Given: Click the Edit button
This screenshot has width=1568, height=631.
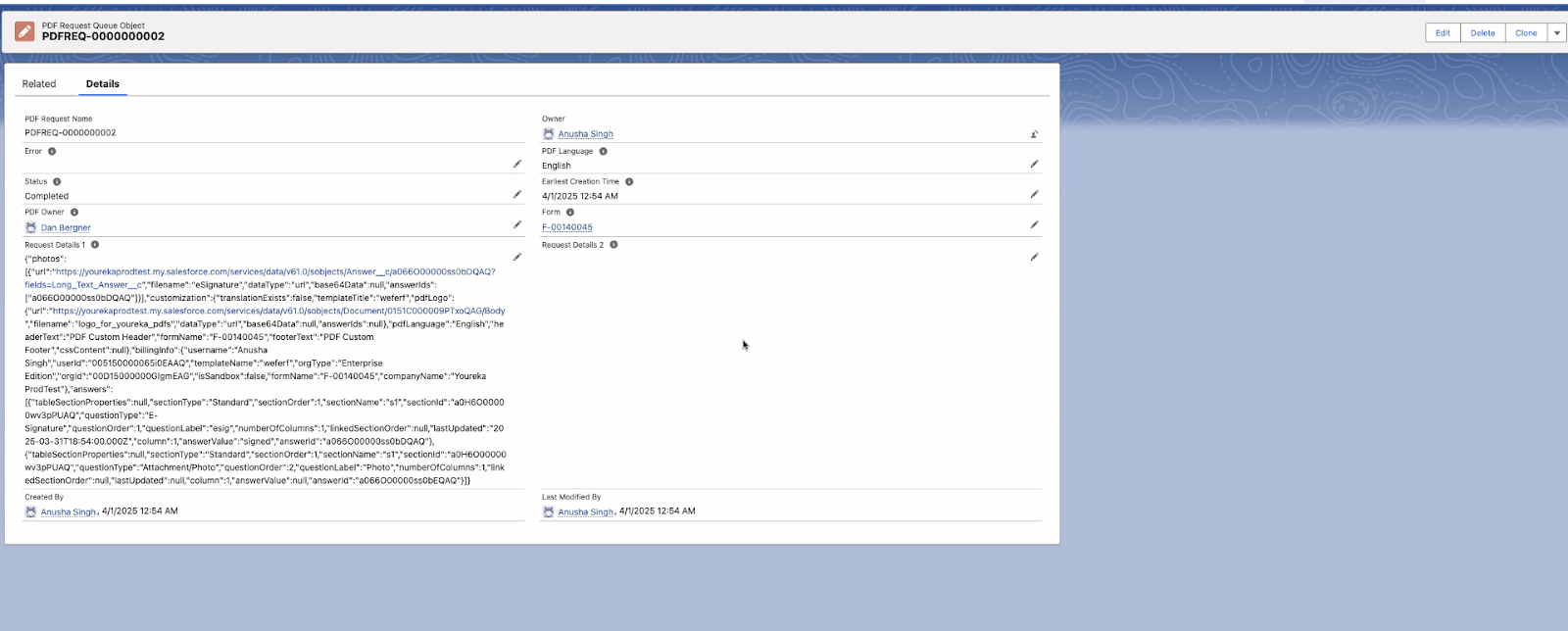Looking at the screenshot, I should click(1443, 32).
